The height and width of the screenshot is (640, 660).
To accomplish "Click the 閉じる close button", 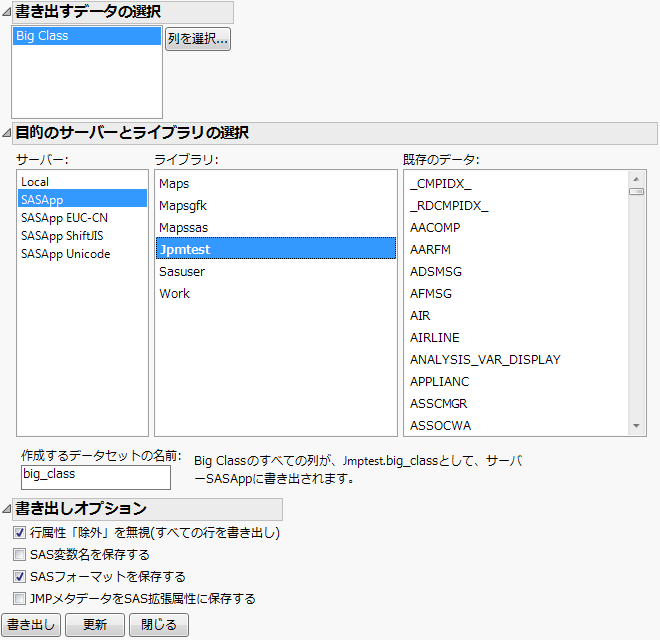I will (159, 626).
